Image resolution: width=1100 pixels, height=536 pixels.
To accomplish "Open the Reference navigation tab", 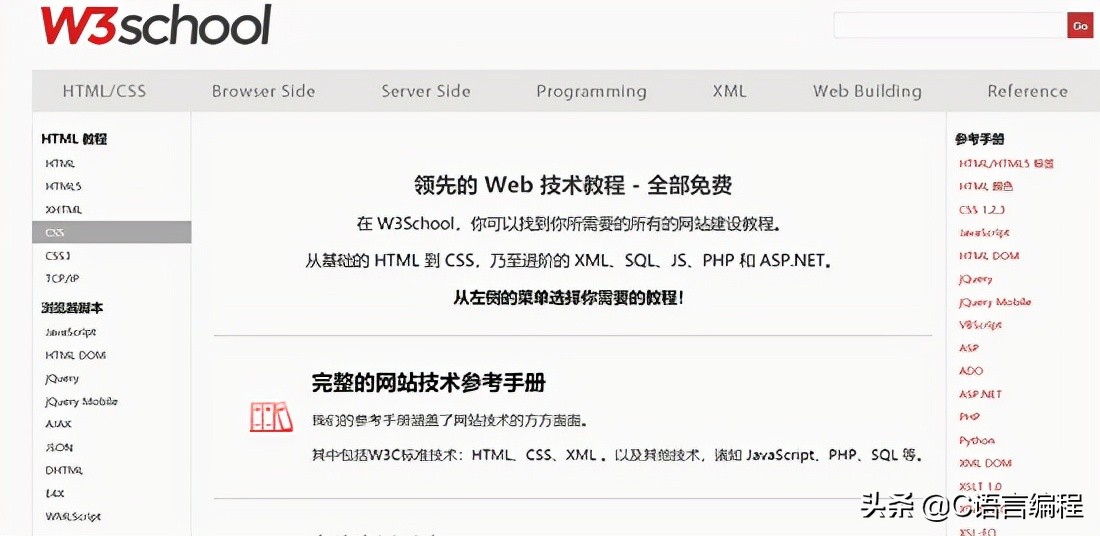I will [1027, 91].
